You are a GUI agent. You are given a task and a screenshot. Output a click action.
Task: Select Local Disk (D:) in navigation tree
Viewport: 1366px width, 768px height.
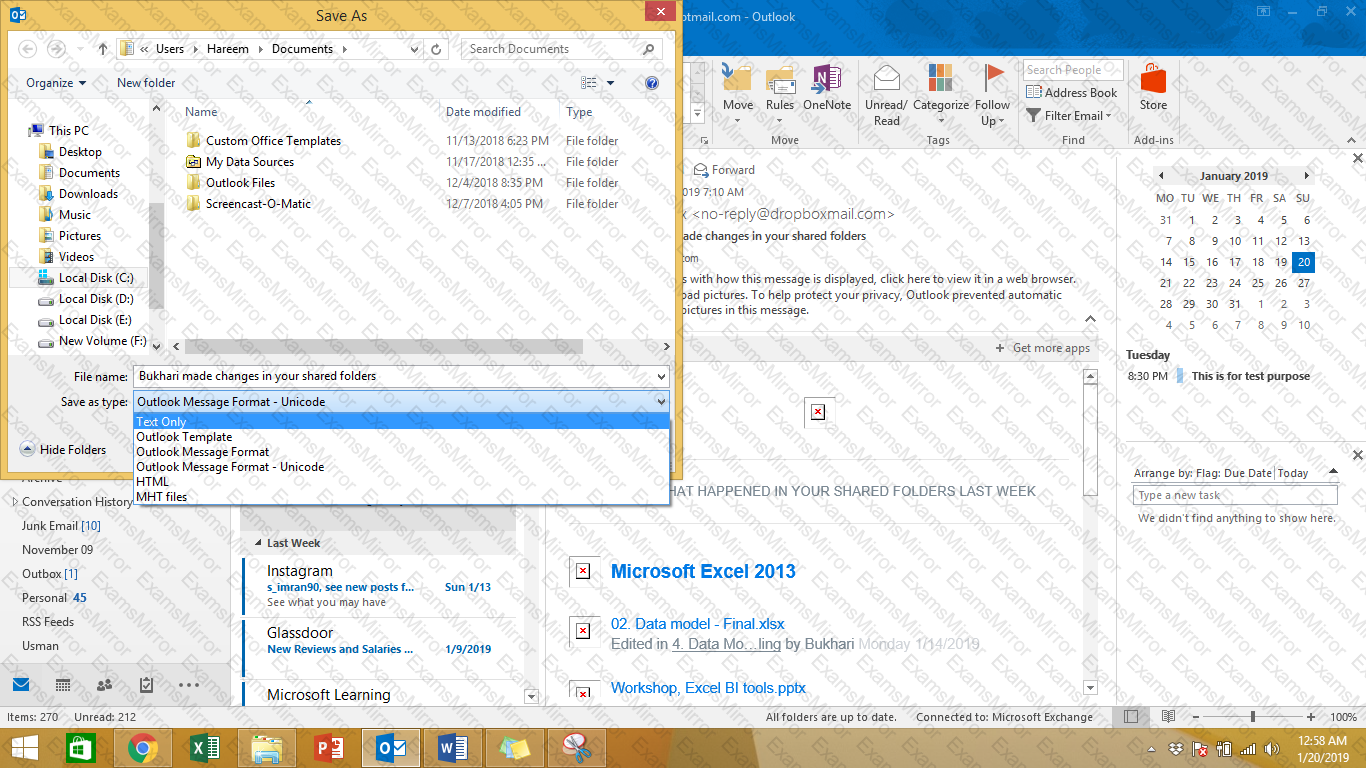pyautogui.click(x=96, y=299)
